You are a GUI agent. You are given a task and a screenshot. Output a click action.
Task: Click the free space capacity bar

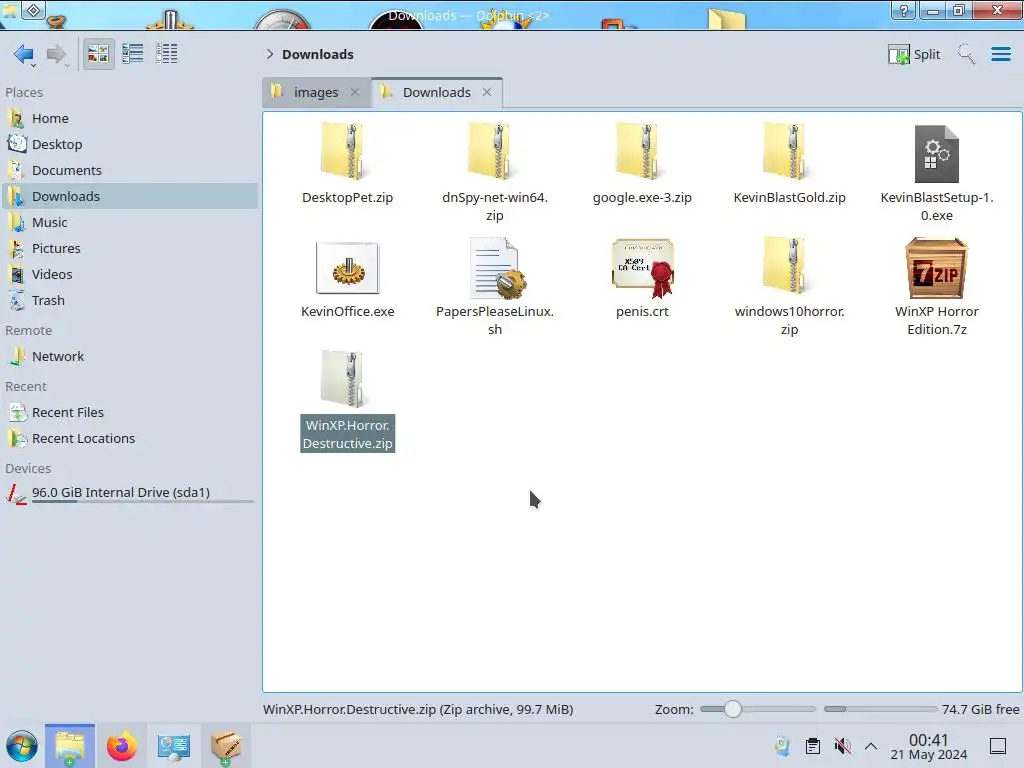click(880, 709)
